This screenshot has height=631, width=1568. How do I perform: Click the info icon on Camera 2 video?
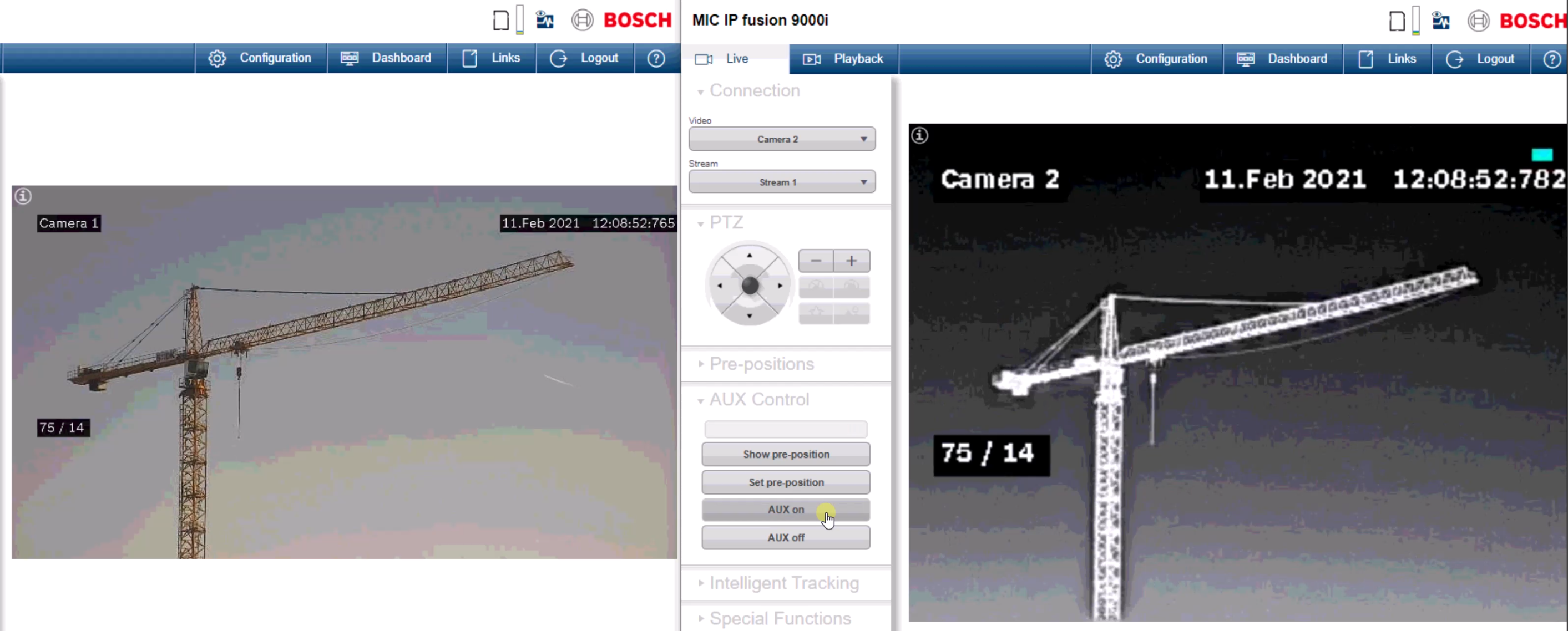click(x=919, y=136)
